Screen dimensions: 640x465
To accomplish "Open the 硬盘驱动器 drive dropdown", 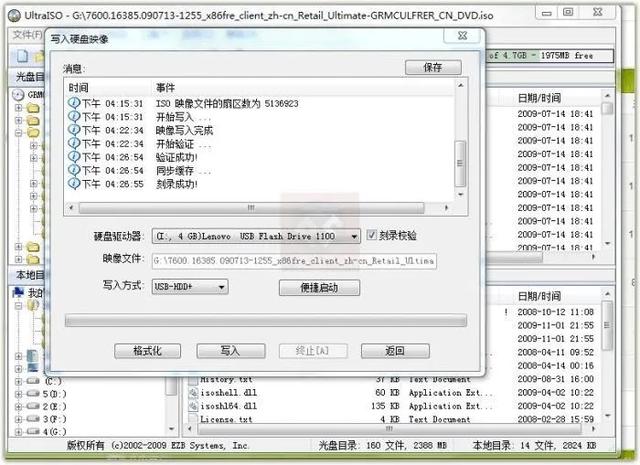I will [x=354, y=236].
